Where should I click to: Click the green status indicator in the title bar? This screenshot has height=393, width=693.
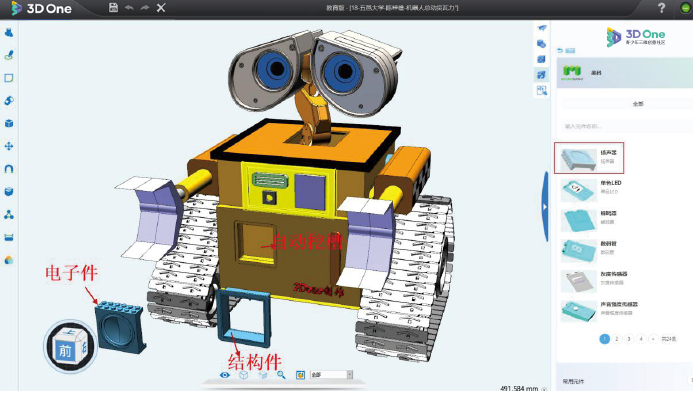point(685,8)
